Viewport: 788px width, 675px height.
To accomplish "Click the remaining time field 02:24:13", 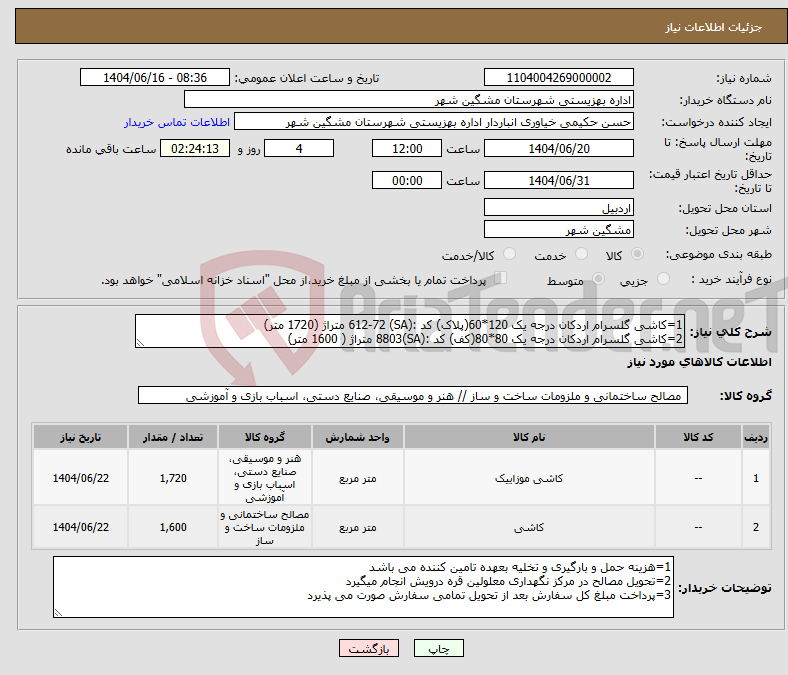I will click(x=195, y=148).
